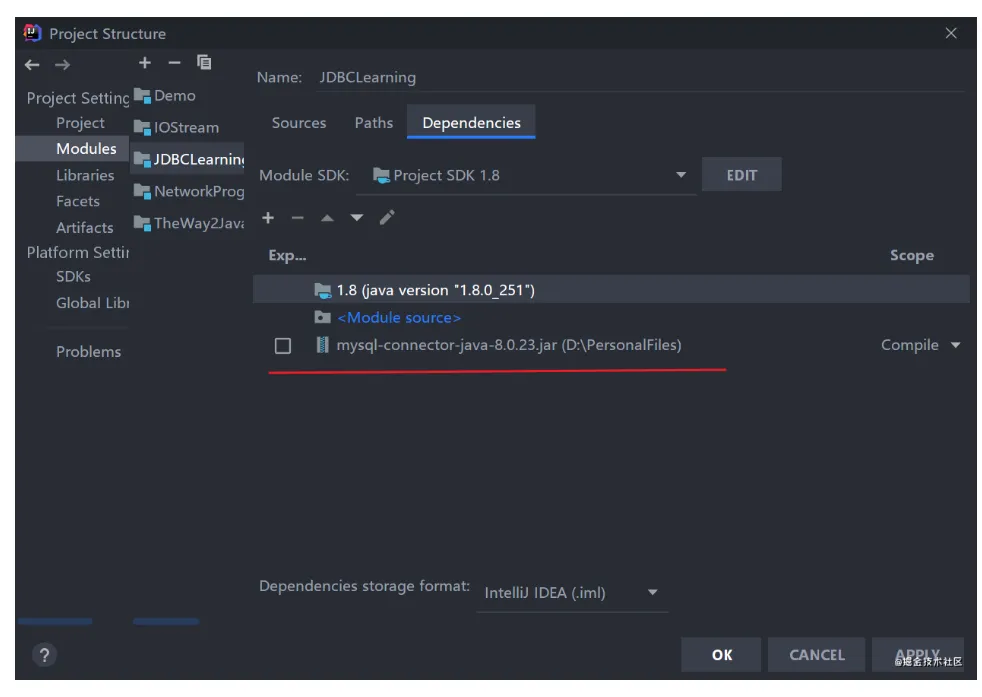Open Libraries settings section
982x697 pixels.
click(85, 175)
